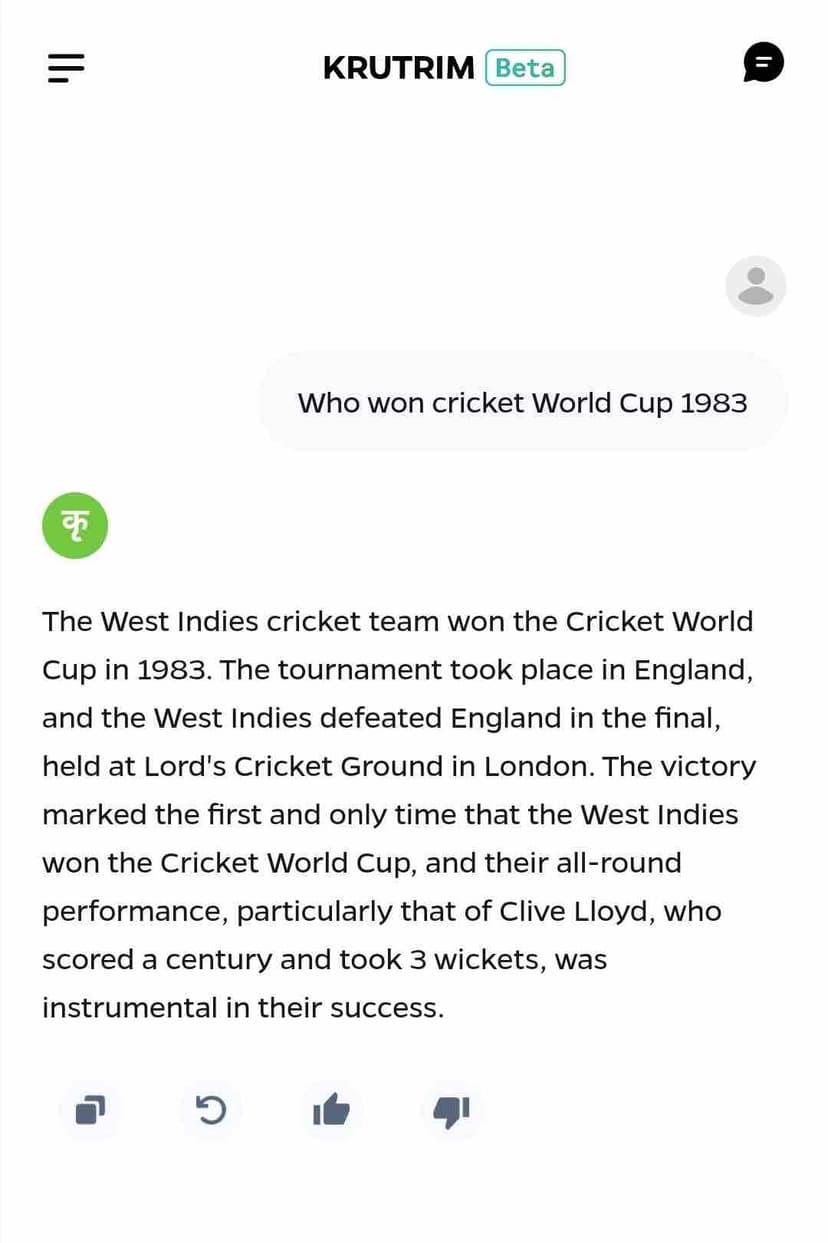Click the word "century" in the response
Screen dimensions: 828x1243
point(218,960)
